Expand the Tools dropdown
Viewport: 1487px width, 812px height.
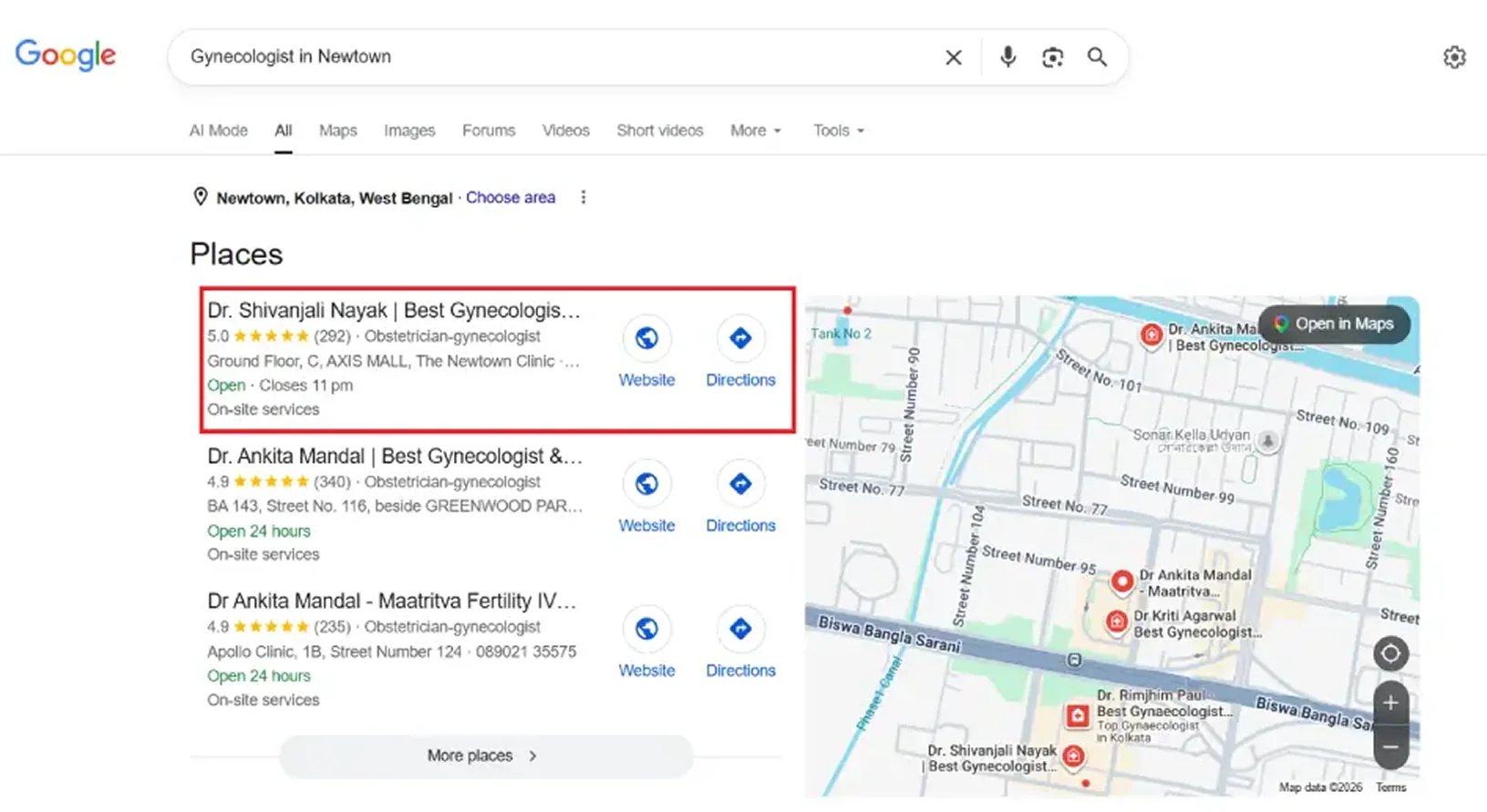click(839, 130)
